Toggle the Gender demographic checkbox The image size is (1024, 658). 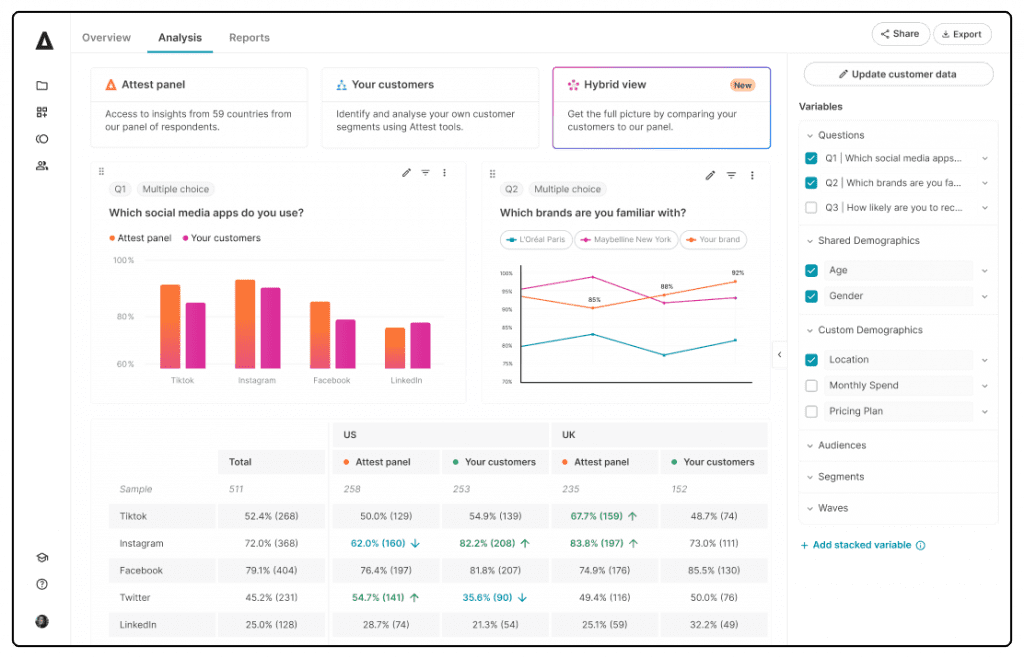(811, 296)
